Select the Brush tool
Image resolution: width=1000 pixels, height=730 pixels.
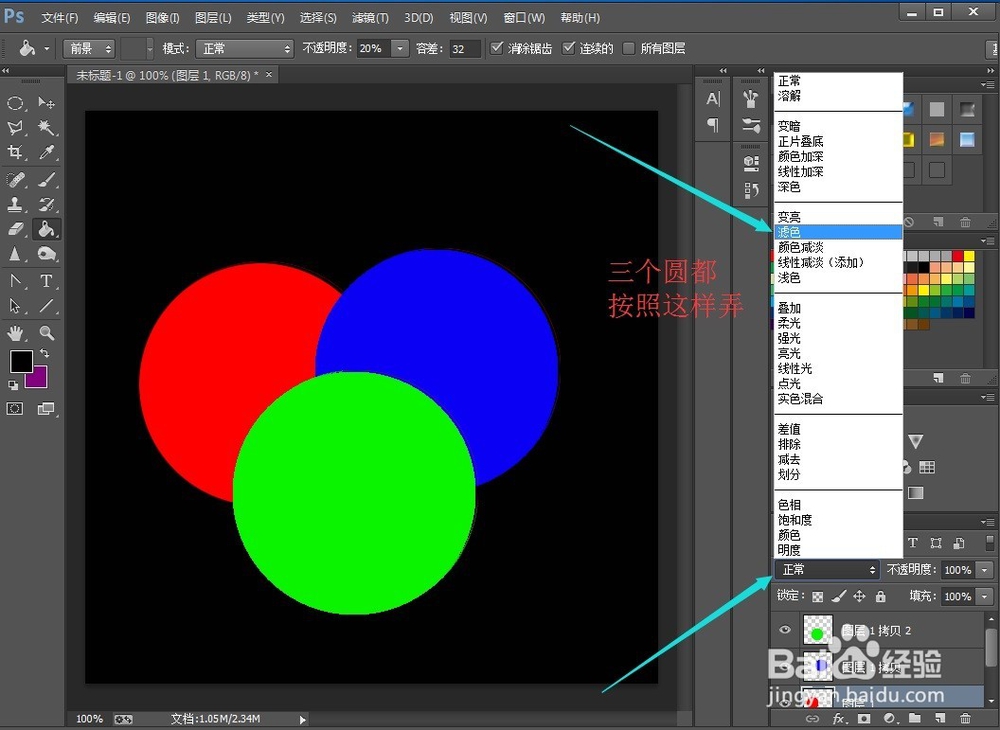[x=46, y=180]
